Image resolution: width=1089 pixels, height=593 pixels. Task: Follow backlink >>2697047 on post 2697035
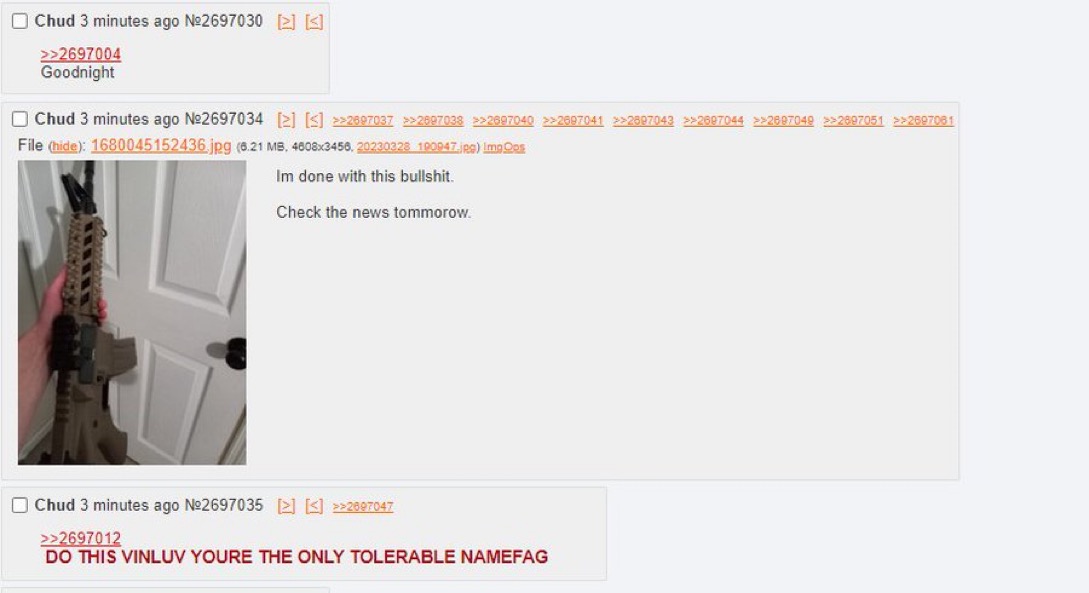363,506
